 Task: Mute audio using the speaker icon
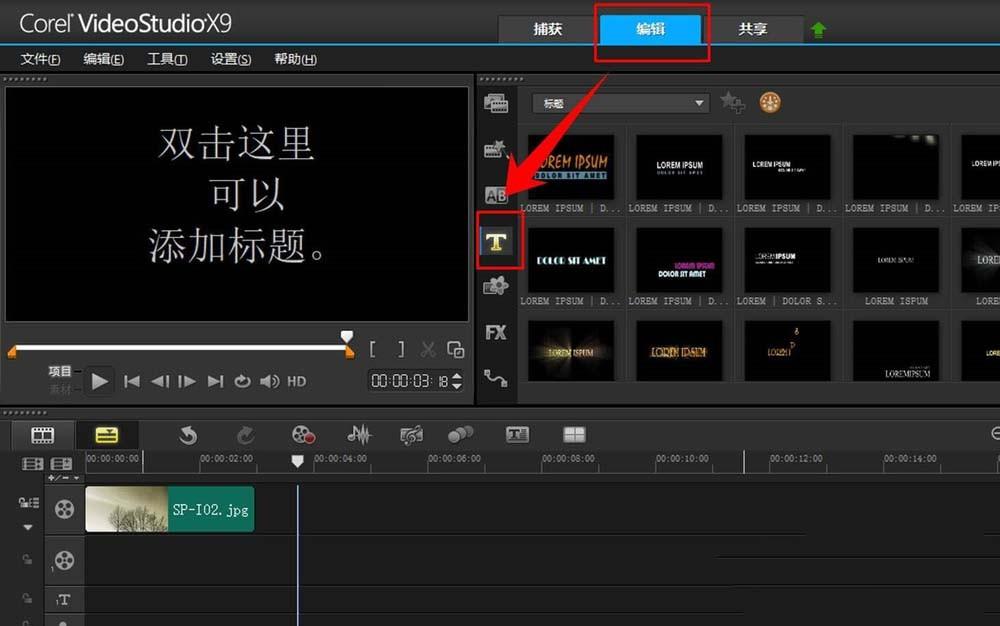pyautogui.click(x=268, y=381)
